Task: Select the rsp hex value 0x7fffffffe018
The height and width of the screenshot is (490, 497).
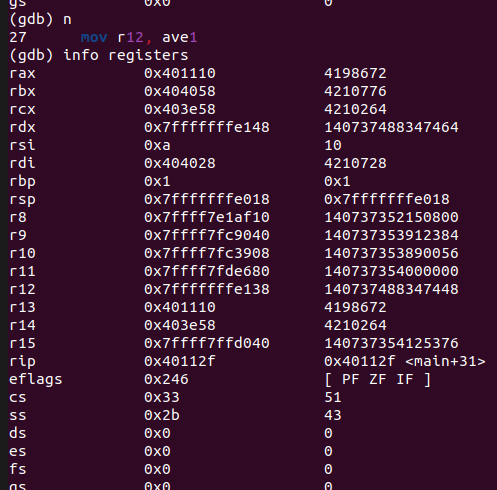Action: tap(207, 199)
